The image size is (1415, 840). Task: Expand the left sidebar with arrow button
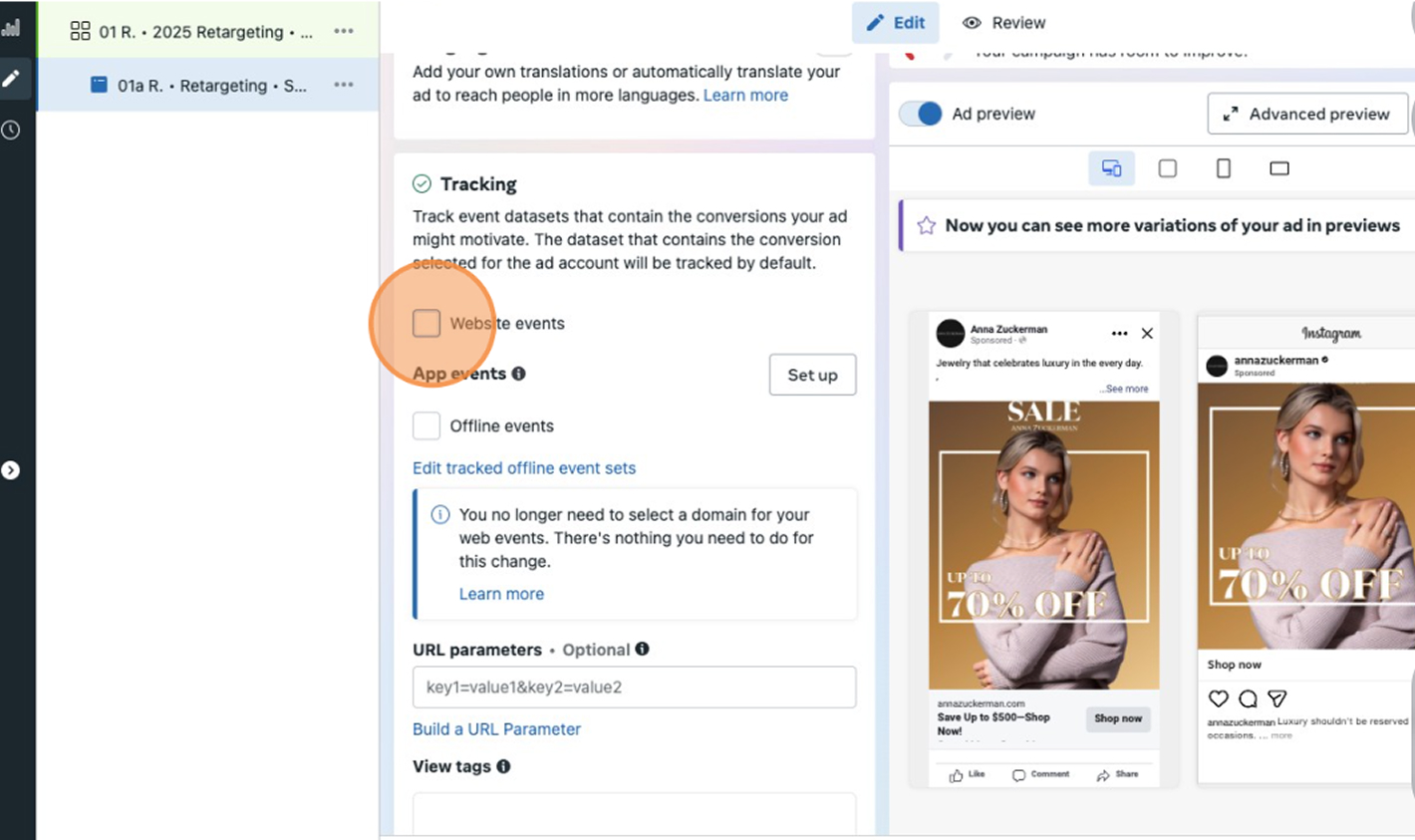coord(11,470)
